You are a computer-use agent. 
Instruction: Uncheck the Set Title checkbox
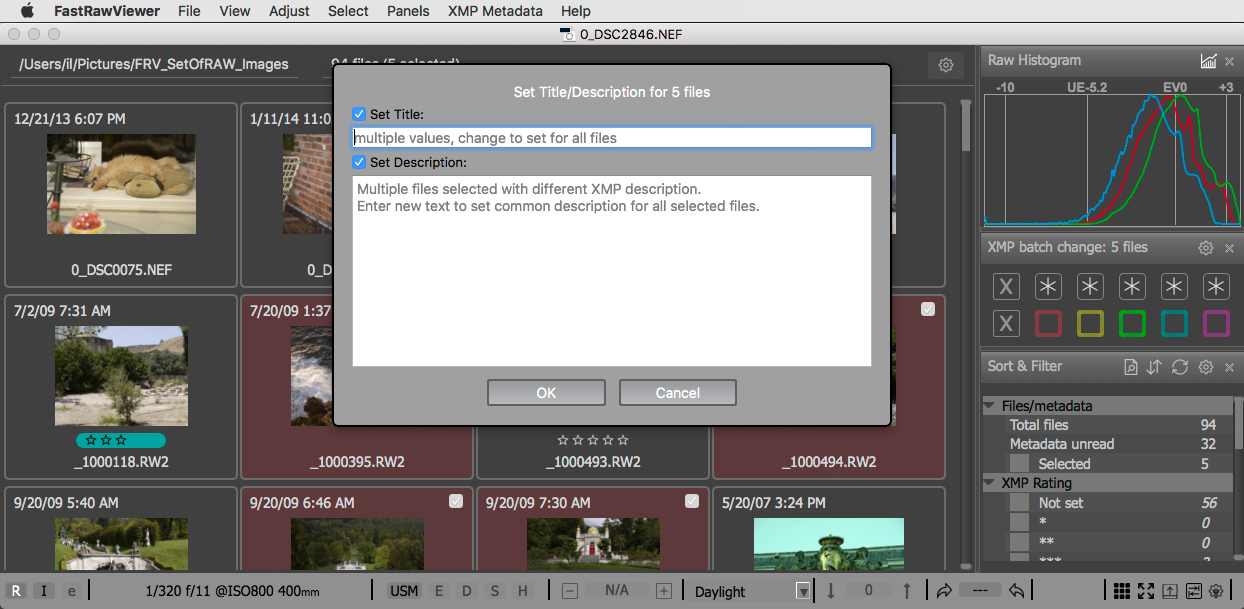360,114
